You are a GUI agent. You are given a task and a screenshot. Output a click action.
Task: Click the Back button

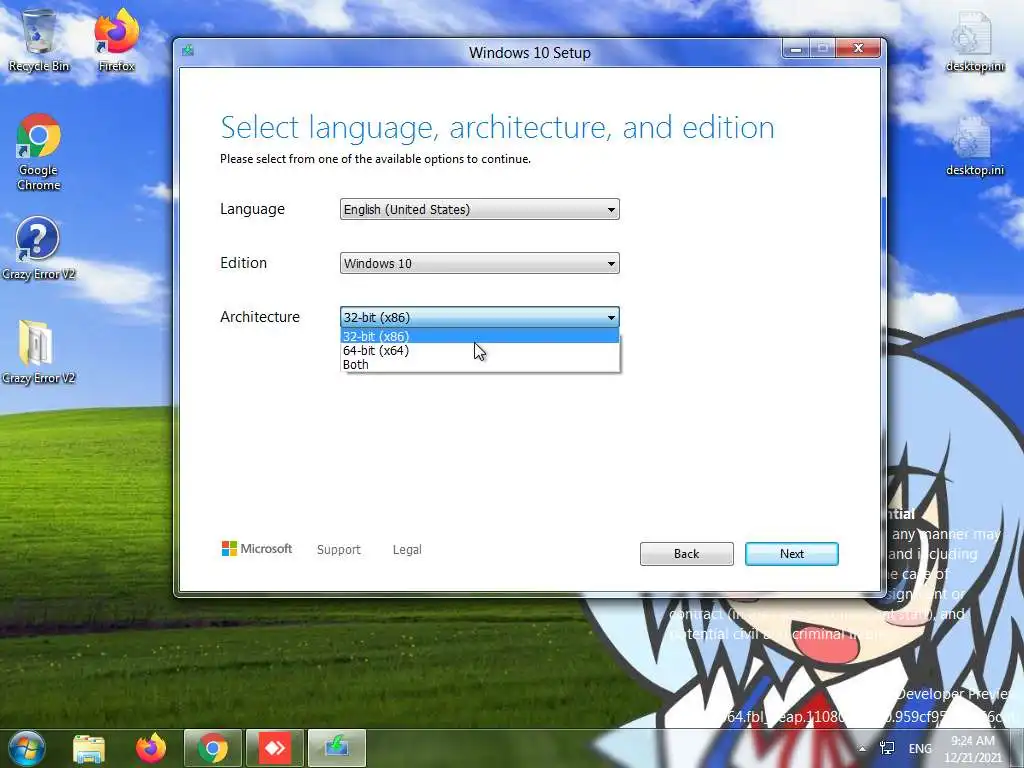(686, 554)
